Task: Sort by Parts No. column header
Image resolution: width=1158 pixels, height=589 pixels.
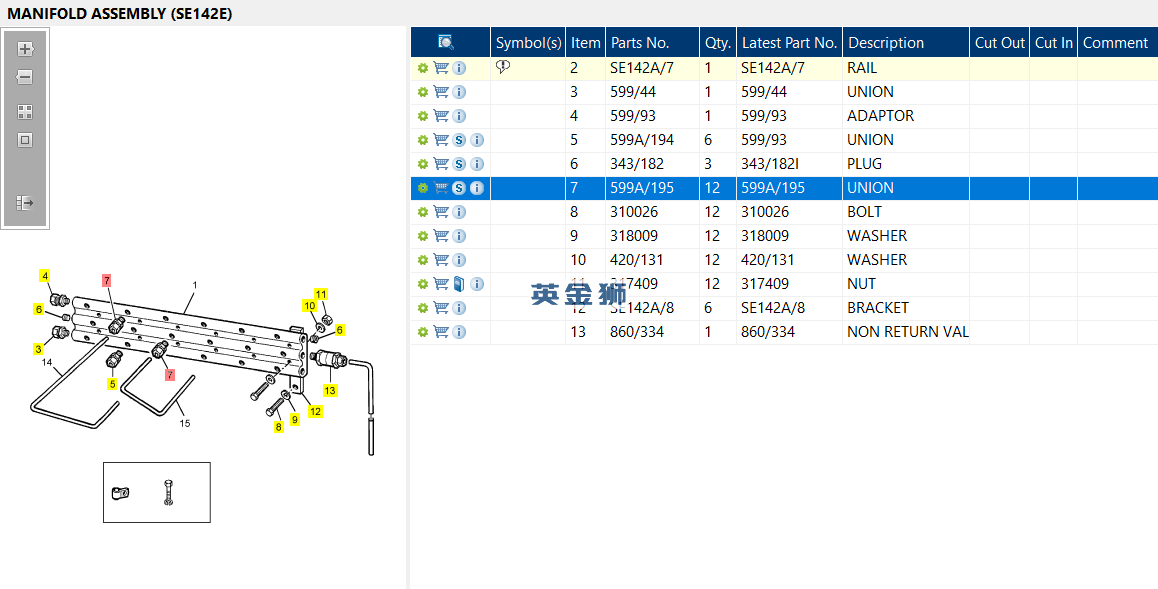Action: [640, 43]
